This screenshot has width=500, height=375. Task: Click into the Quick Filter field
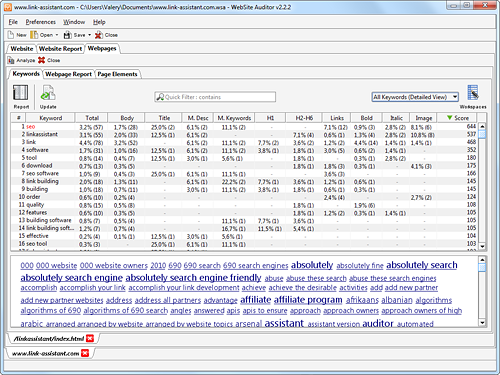point(215,97)
